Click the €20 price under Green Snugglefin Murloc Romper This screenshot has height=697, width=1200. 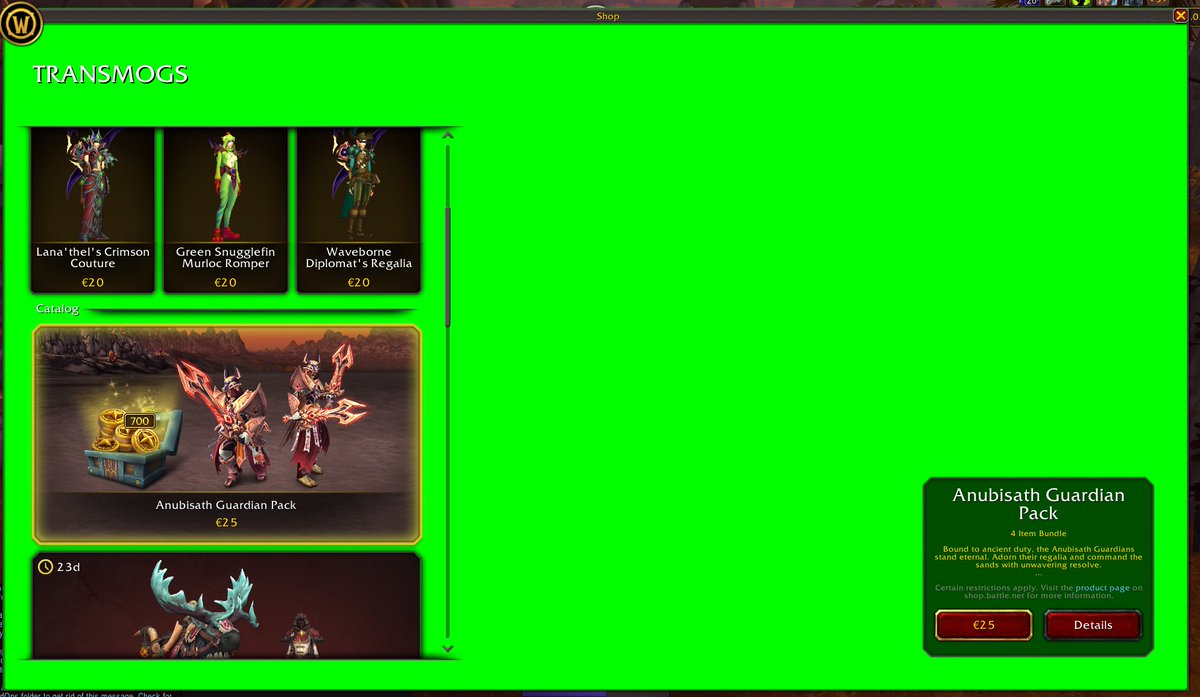tap(225, 283)
